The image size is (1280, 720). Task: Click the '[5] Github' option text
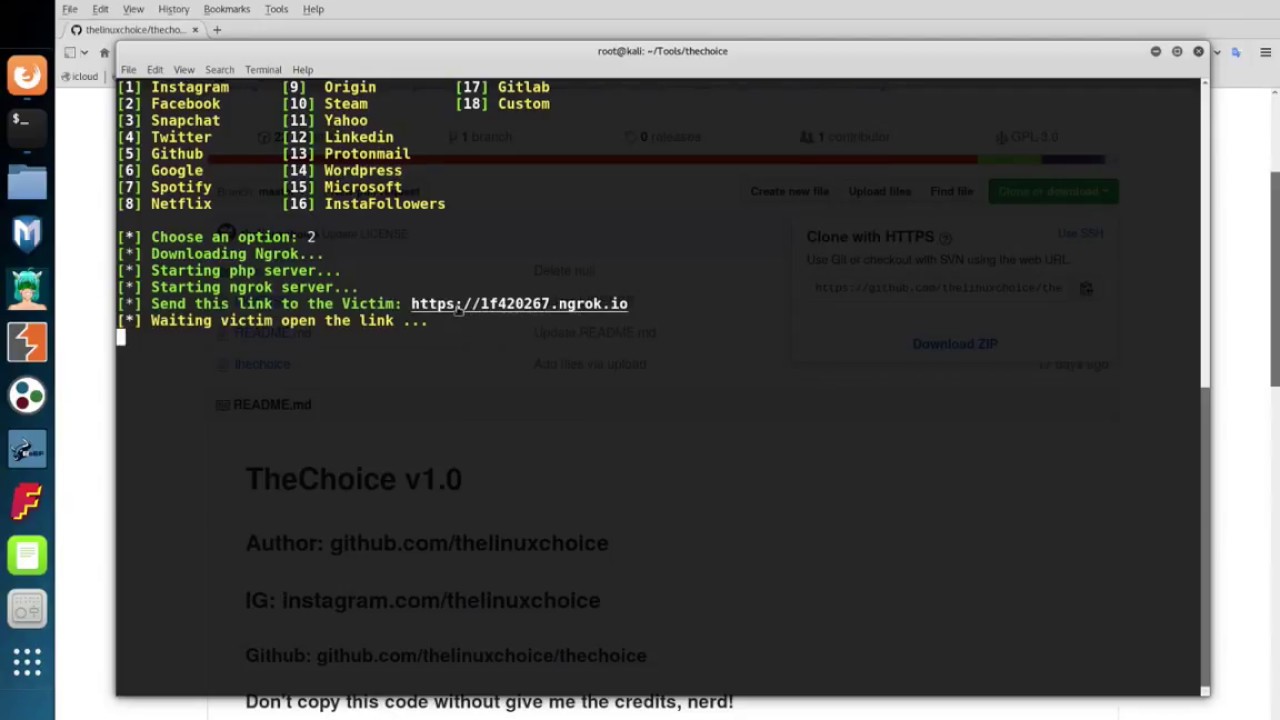click(x=160, y=154)
